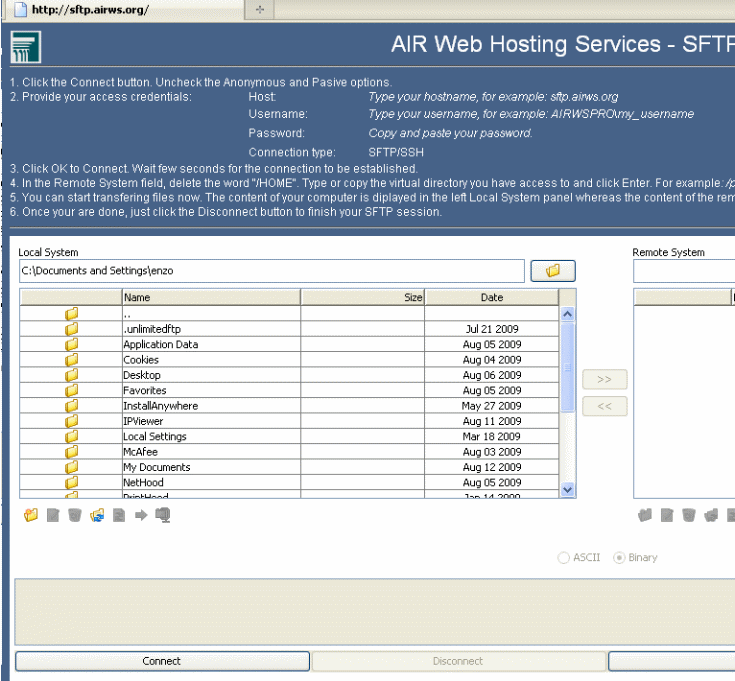The height and width of the screenshot is (681, 735).
Task: Sort local files by Name column
Action: [211, 297]
